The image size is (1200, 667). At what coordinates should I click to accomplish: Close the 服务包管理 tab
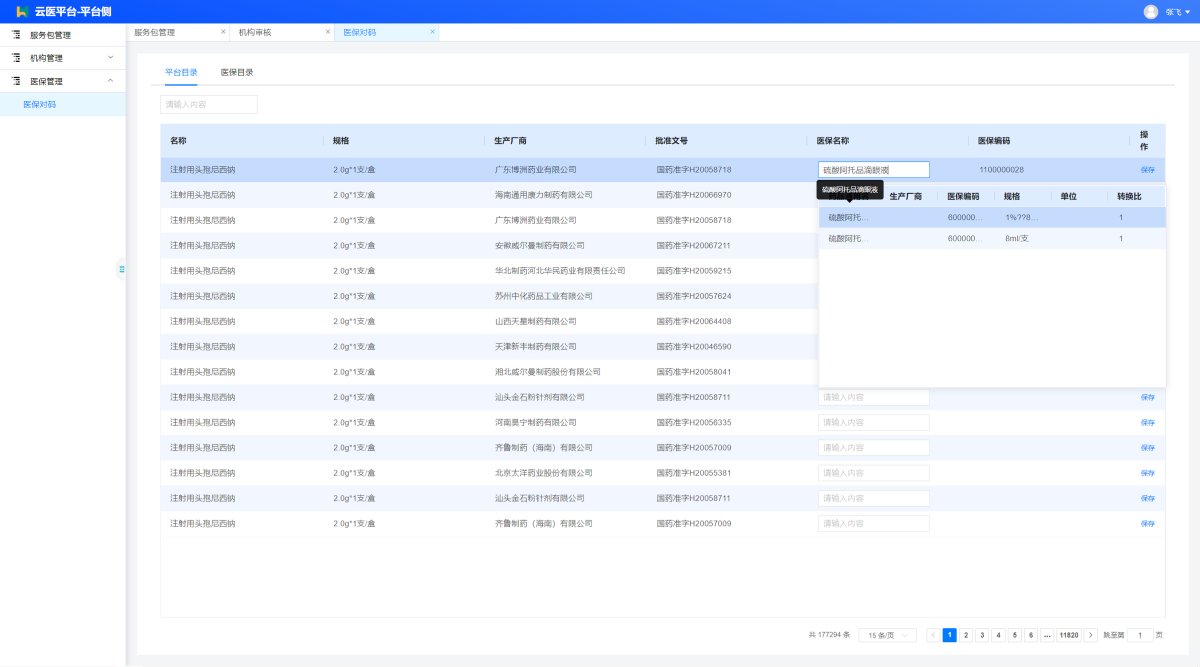[x=223, y=32]
